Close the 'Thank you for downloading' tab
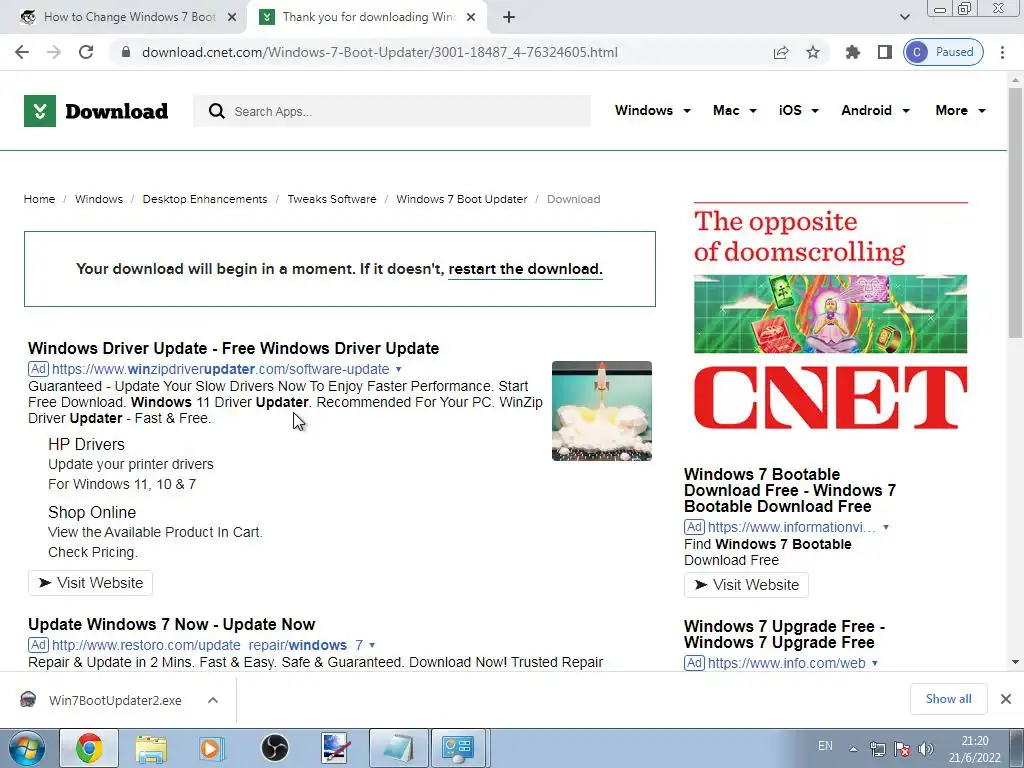The width and height of the screenshot is (1024, 768). point(471,18)
